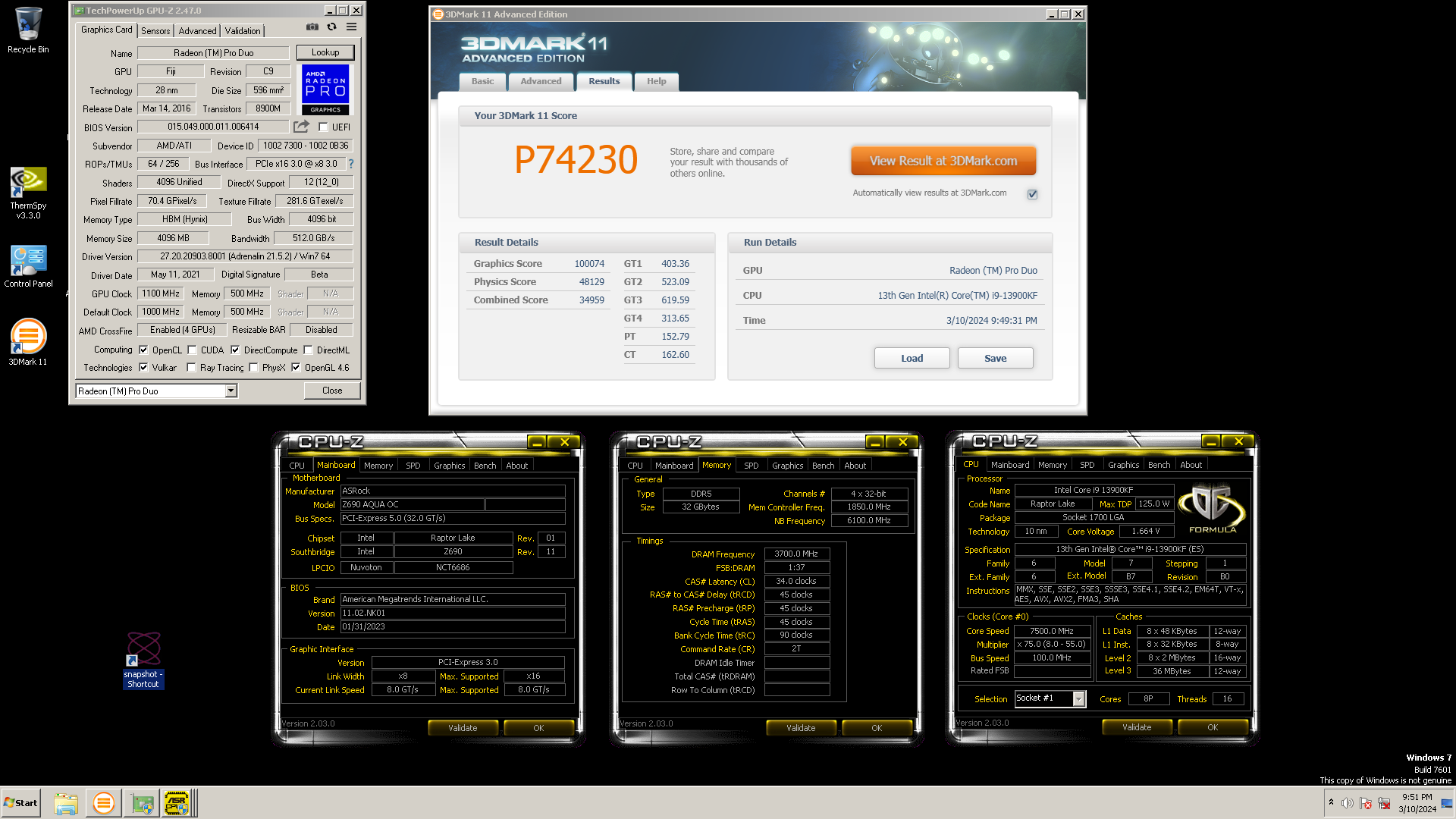Show hidden tray icons with the chevron

[x=1331, y=802]
